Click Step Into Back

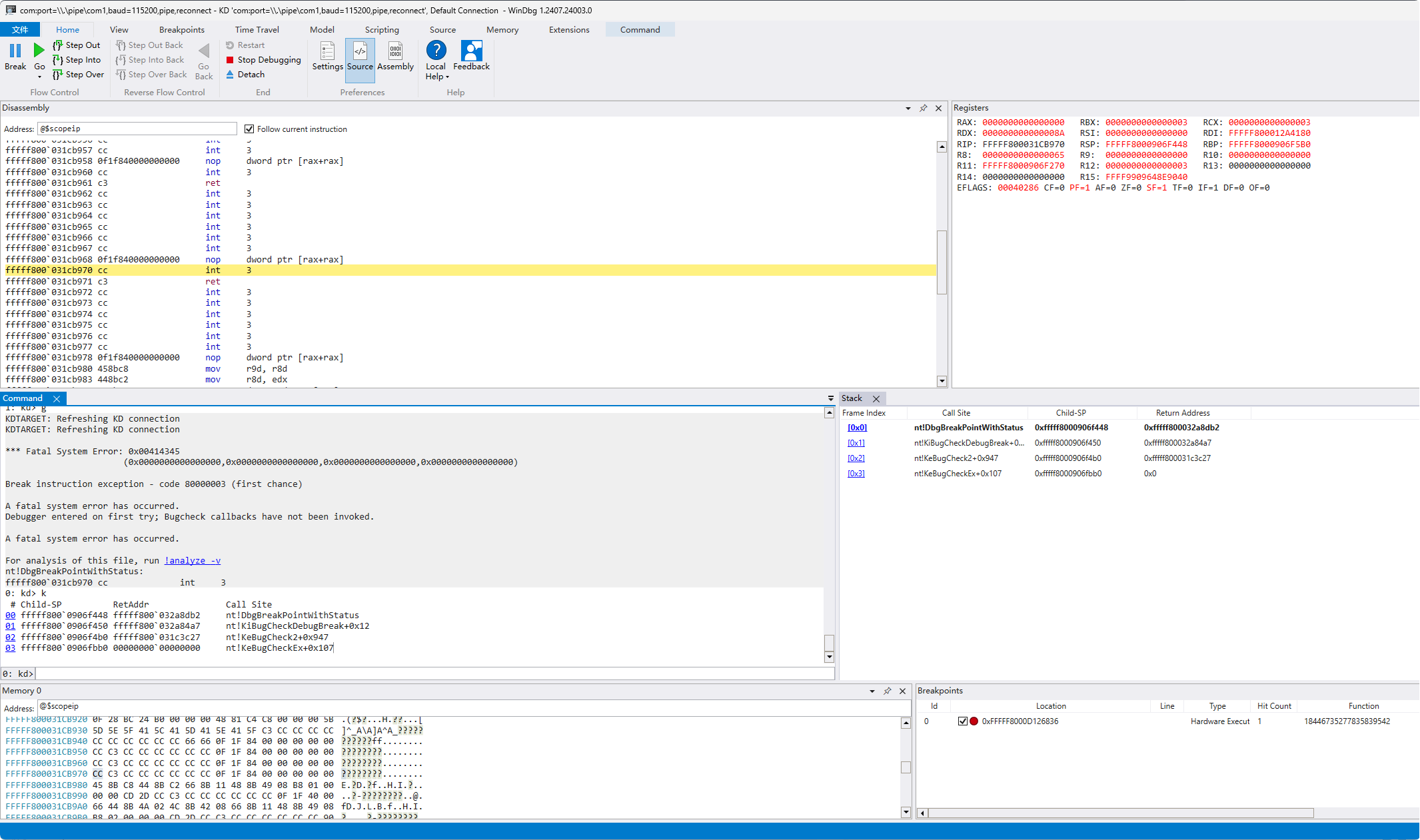click(x=150, y=60)
